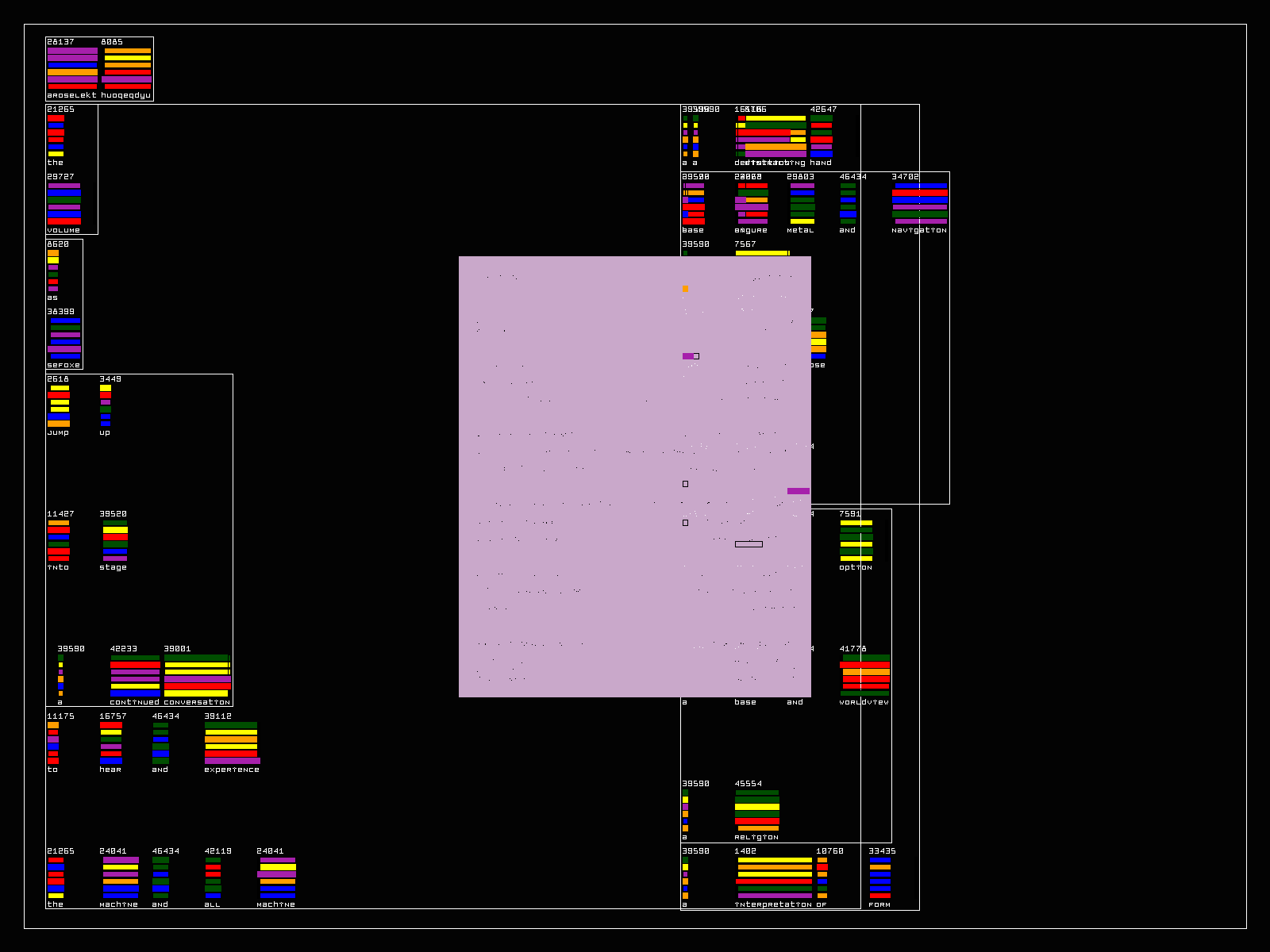
Task: Click the 'navigation' color bar block
Action: [919, 204]
